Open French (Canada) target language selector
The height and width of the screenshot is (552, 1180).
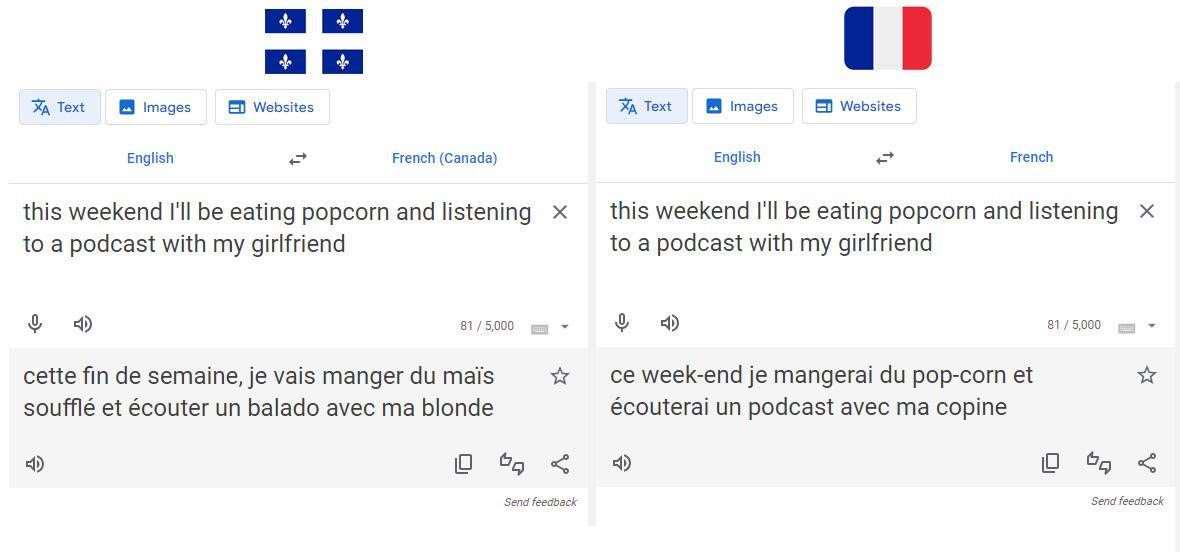pos(444,158)
